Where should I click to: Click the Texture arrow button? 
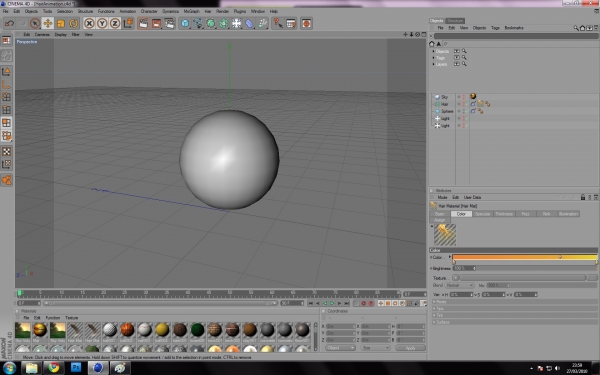(455, 277)
